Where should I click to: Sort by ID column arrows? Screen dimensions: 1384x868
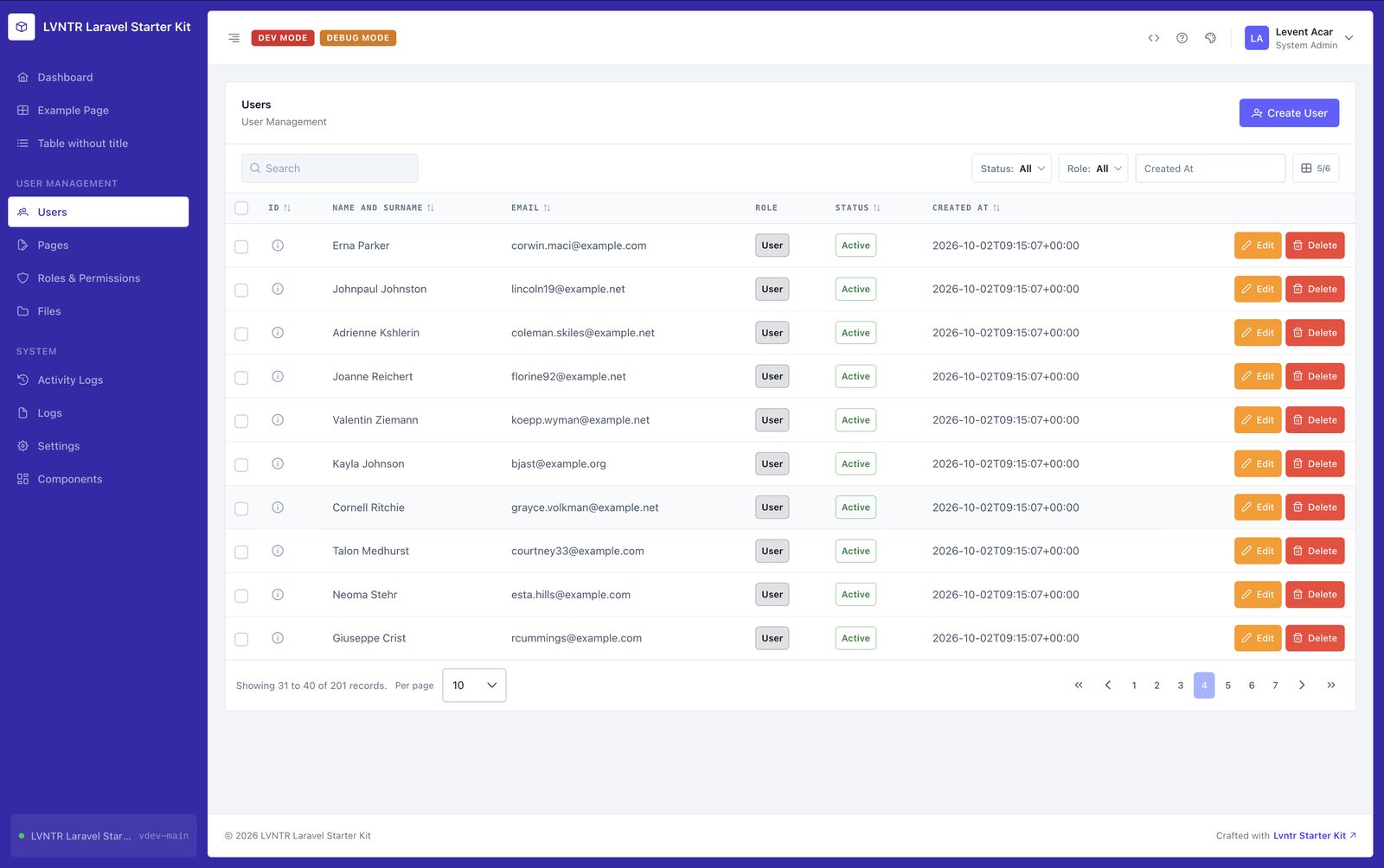[287, 208]
